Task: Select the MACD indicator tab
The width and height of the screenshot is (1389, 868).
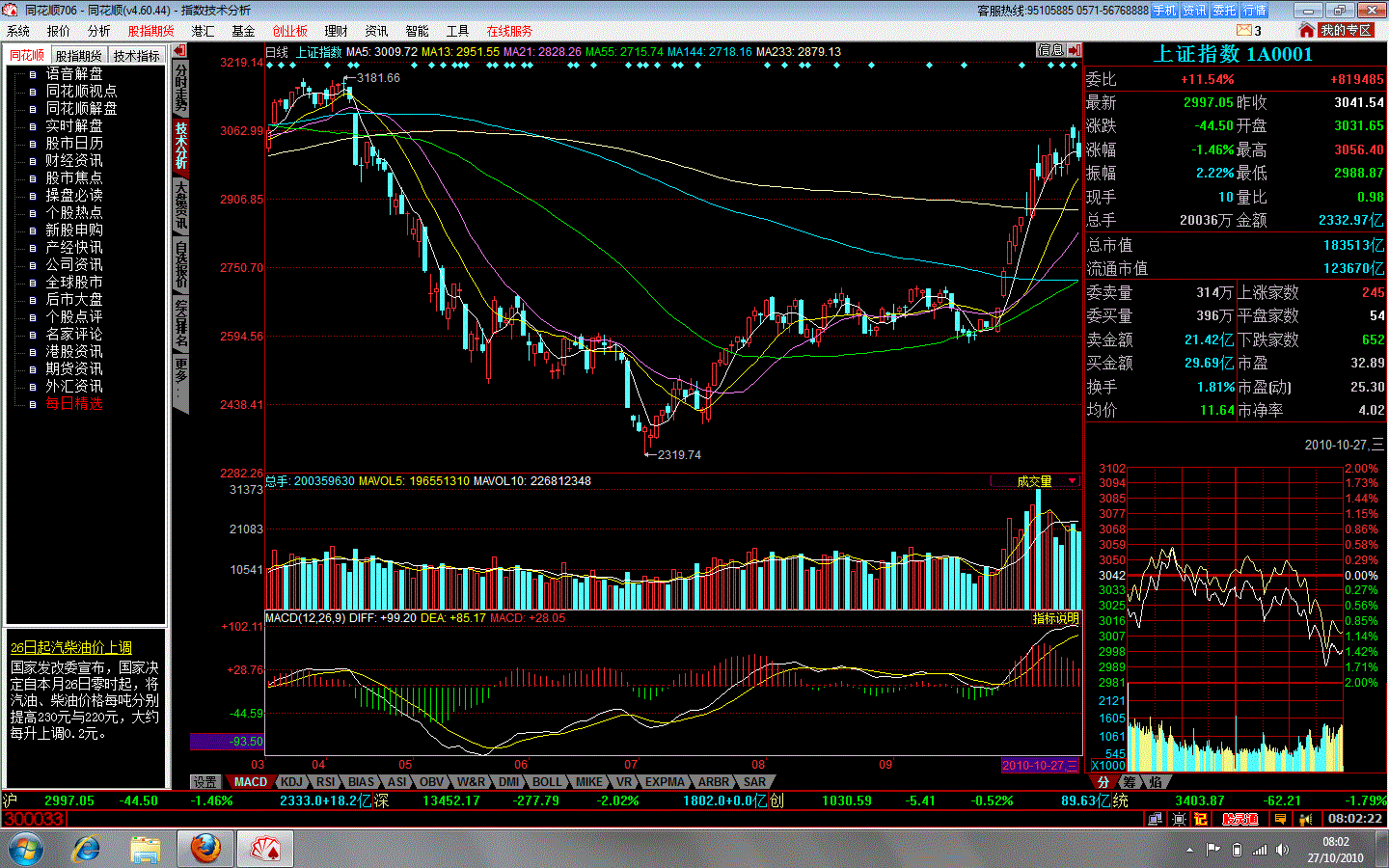Action: (x=250, y=782)
